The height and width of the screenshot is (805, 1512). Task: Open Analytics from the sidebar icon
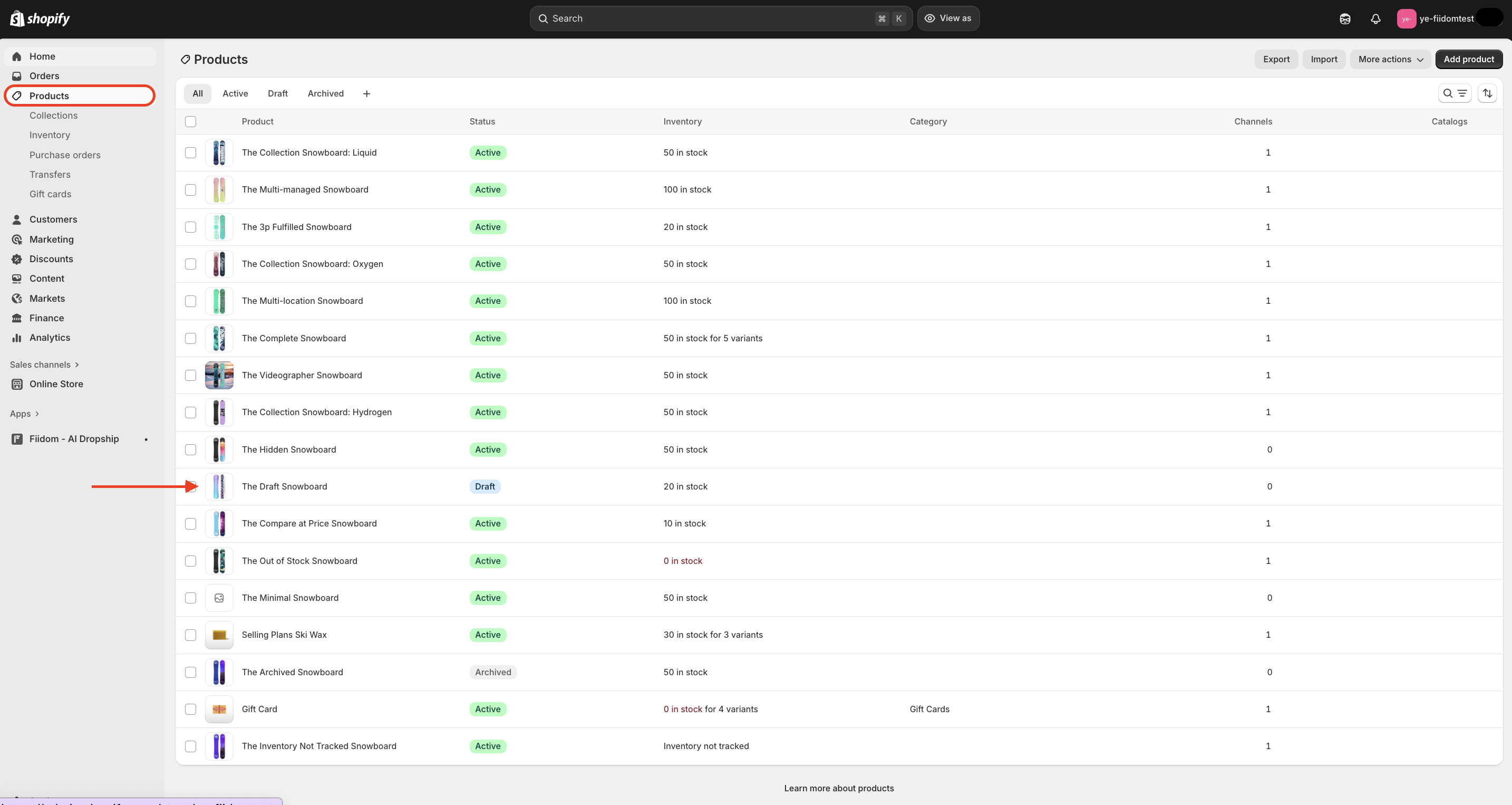click(x=17, y=338)
